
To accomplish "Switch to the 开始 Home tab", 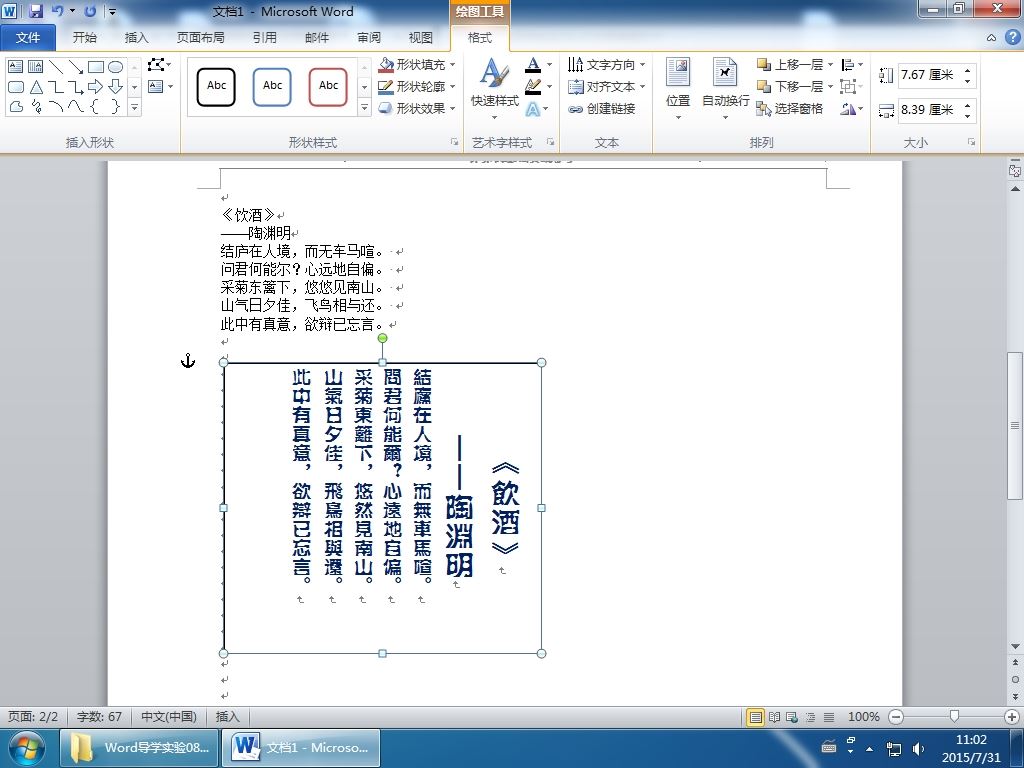I will click(84, 38).
